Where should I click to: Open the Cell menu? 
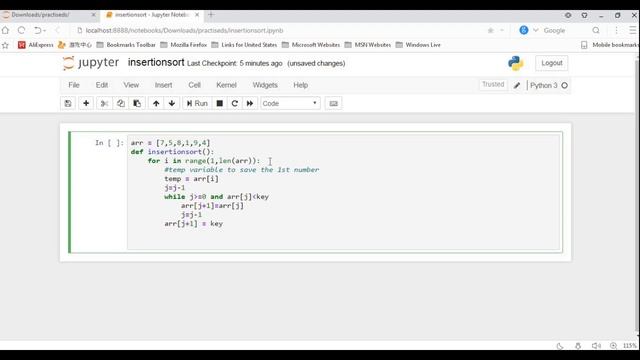[x=194, y=85]
